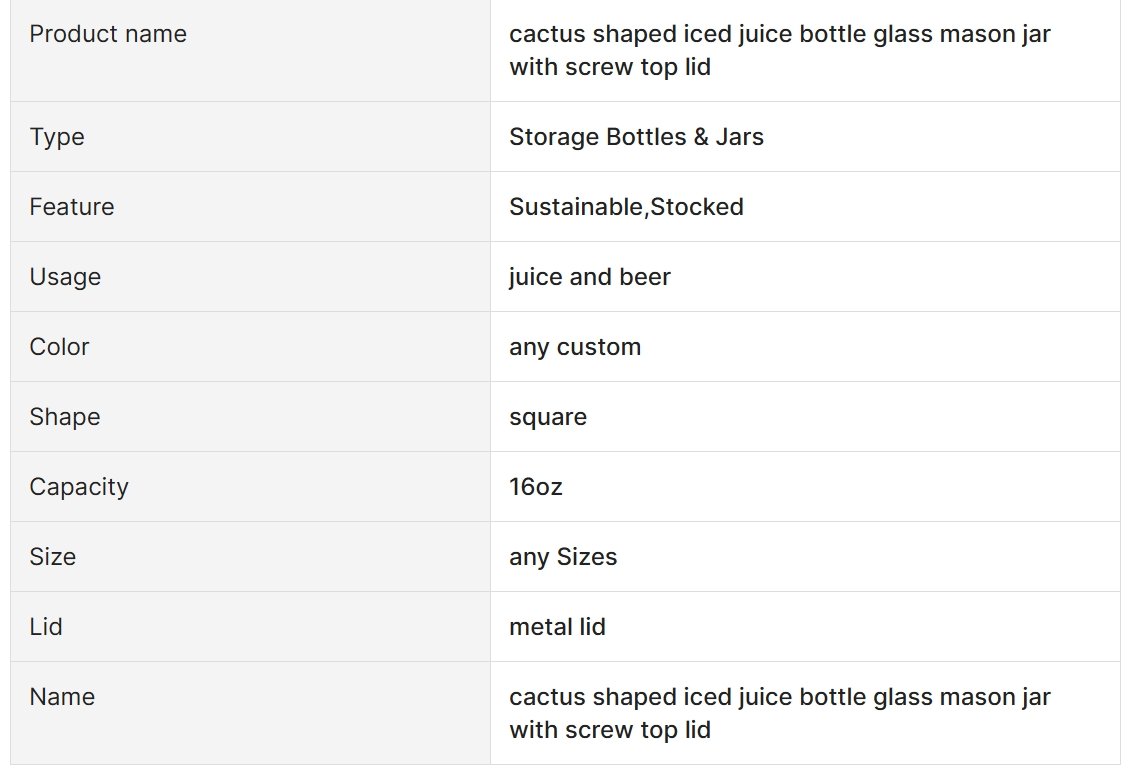Click the Size label cell
The height and width of the screenshot is (775, 1132).
pyautogui.click(x=250, y=557)
